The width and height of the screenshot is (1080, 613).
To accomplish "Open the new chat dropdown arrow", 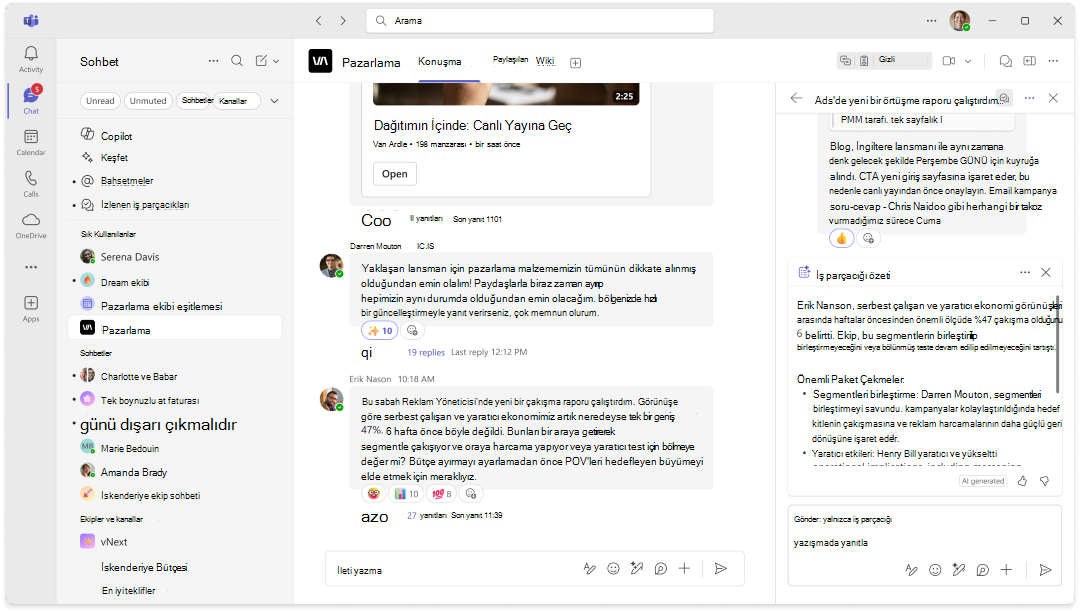I will point(276,61).
